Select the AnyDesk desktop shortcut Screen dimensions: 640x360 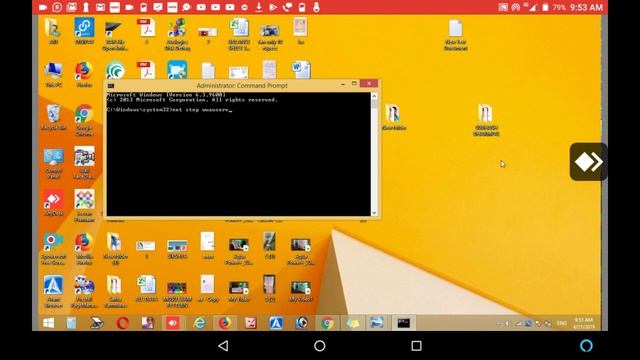coord(53,203)
